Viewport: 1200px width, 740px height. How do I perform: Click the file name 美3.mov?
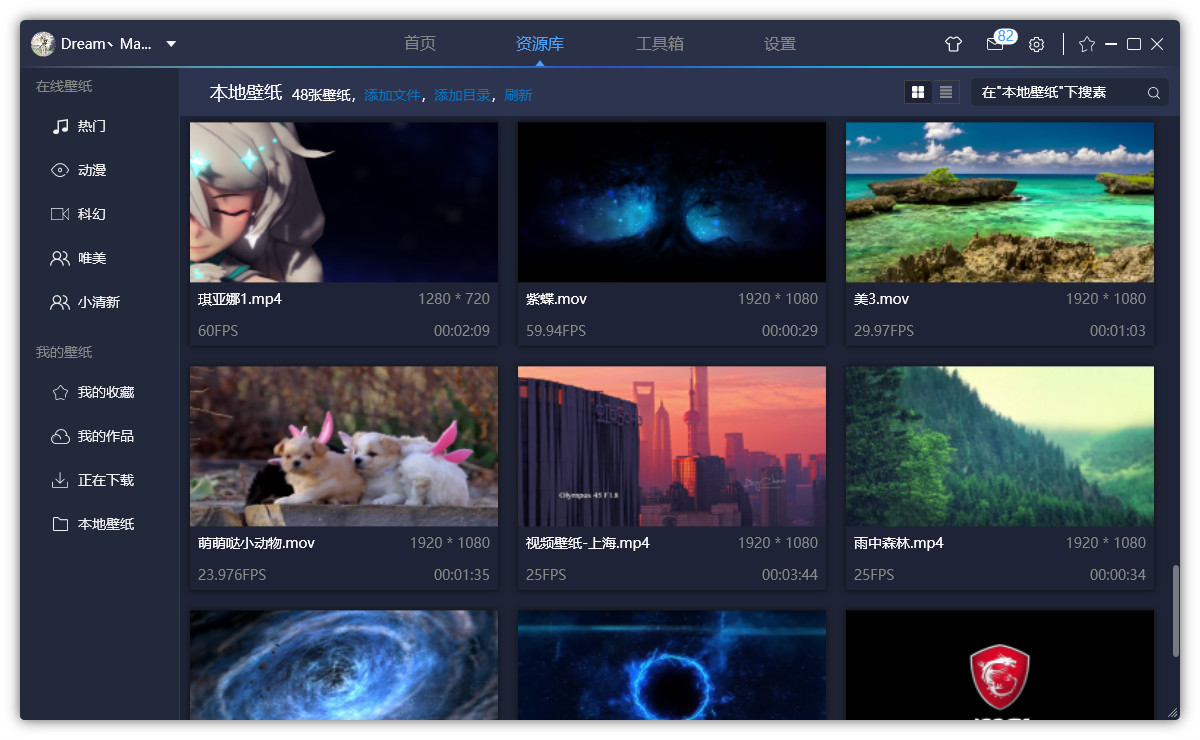(882, 299)
